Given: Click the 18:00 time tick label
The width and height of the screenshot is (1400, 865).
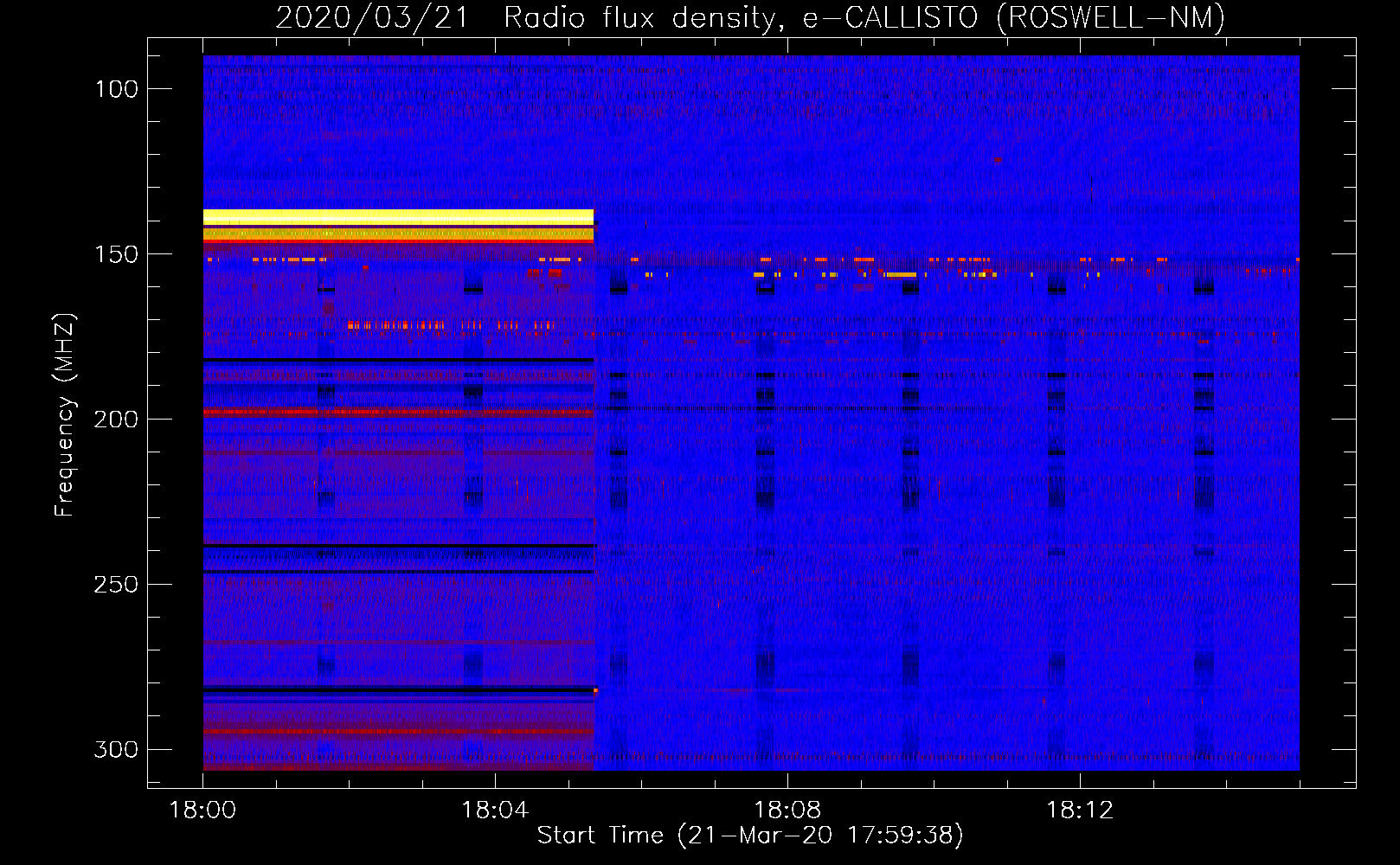Looking at the screenshot, I should pyautogui.click(x=202, y=811).
